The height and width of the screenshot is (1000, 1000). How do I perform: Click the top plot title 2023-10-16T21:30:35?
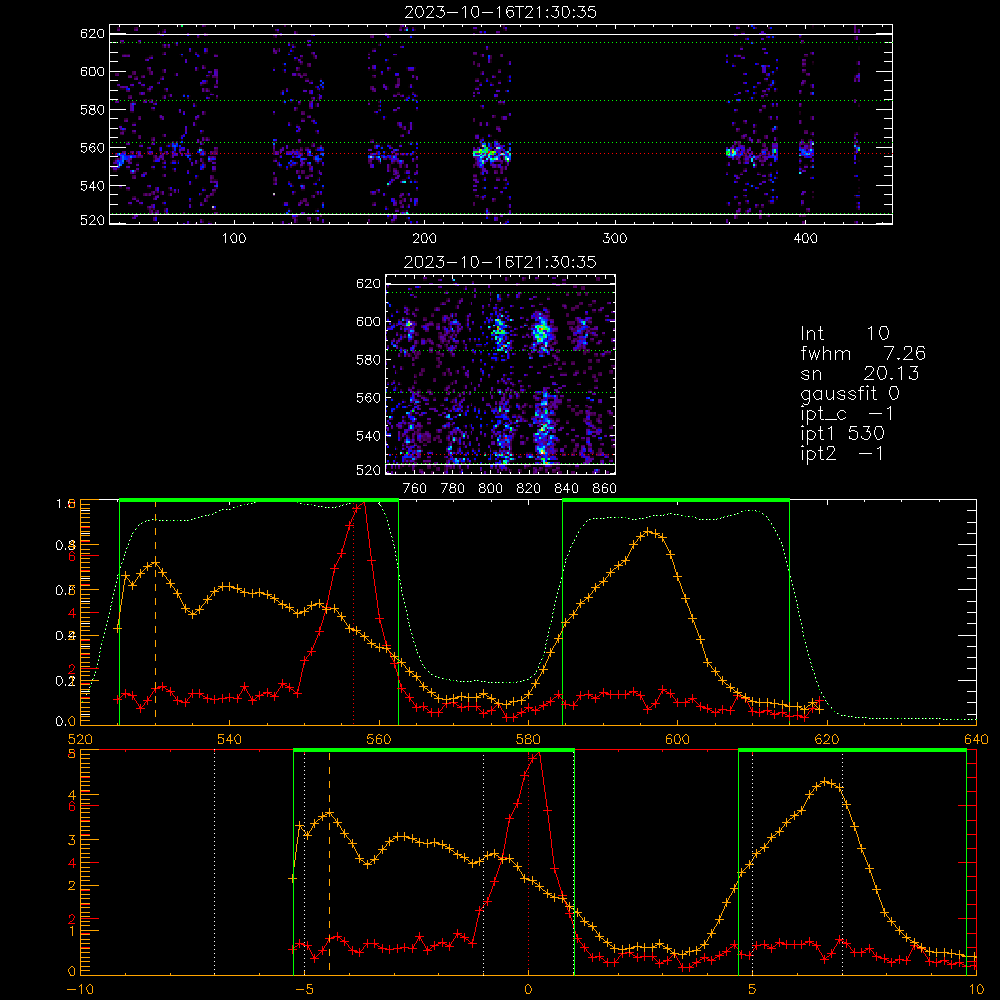(x=501, y=12)
